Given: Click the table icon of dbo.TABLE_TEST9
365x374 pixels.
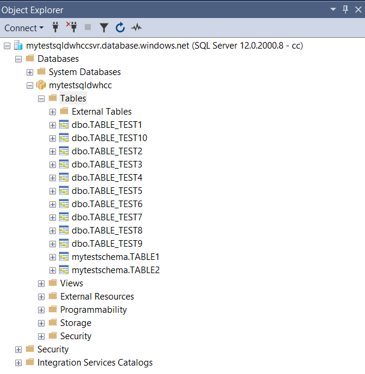Looking at the screenshot, I should [64, 243].
